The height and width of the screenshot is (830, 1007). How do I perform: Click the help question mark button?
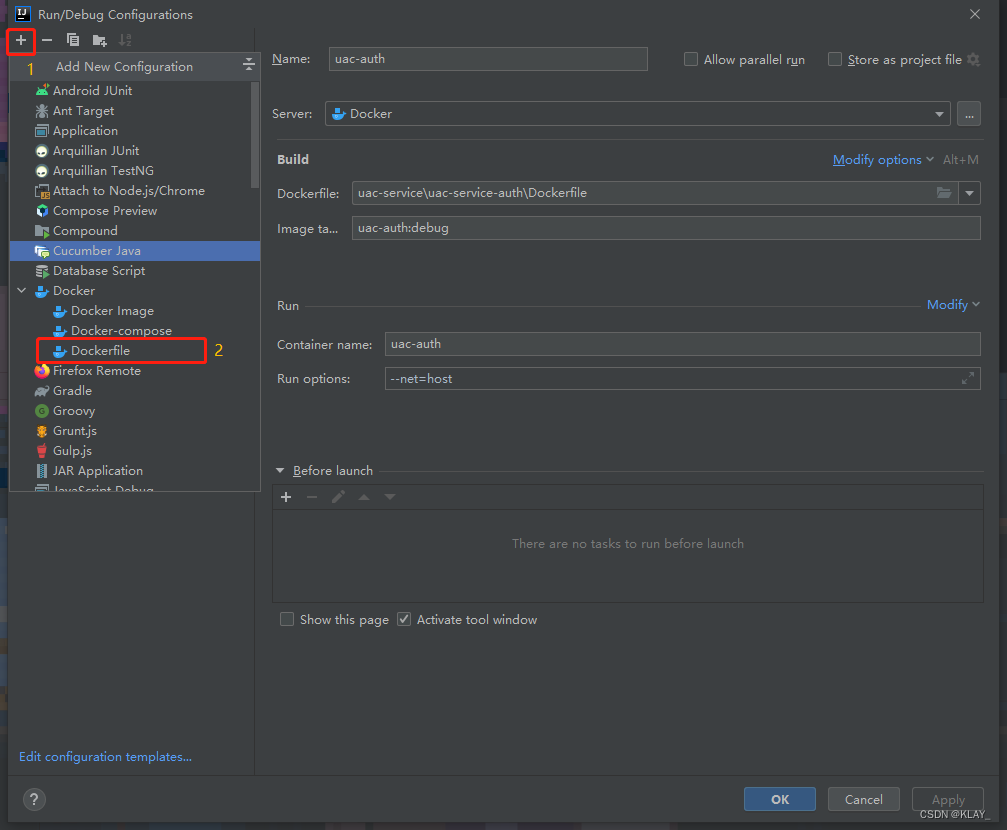[34, 799]
